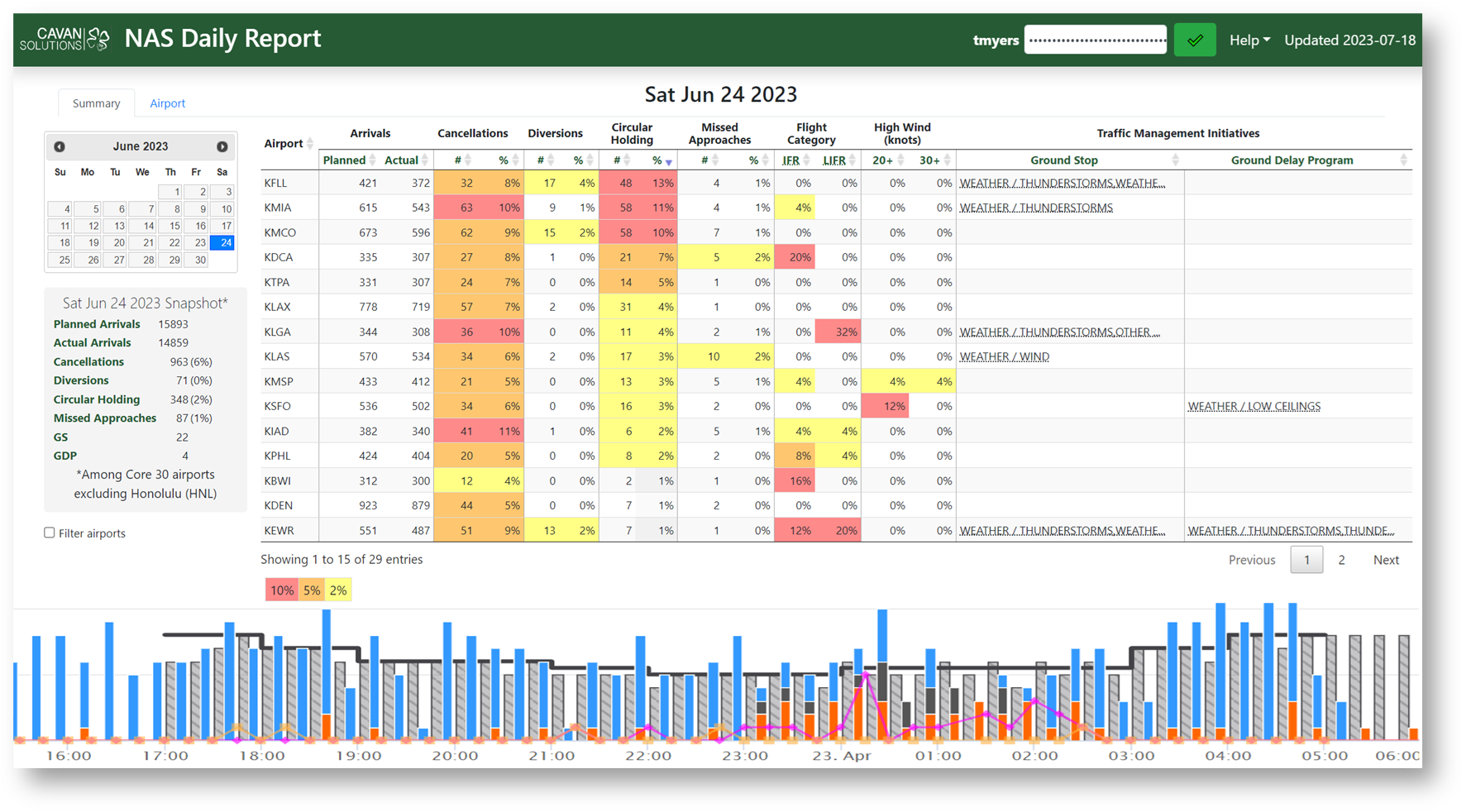This screenshot has width=1466, height=812.
Task: Switch to the Airport tab
Action: click(167, 103)
